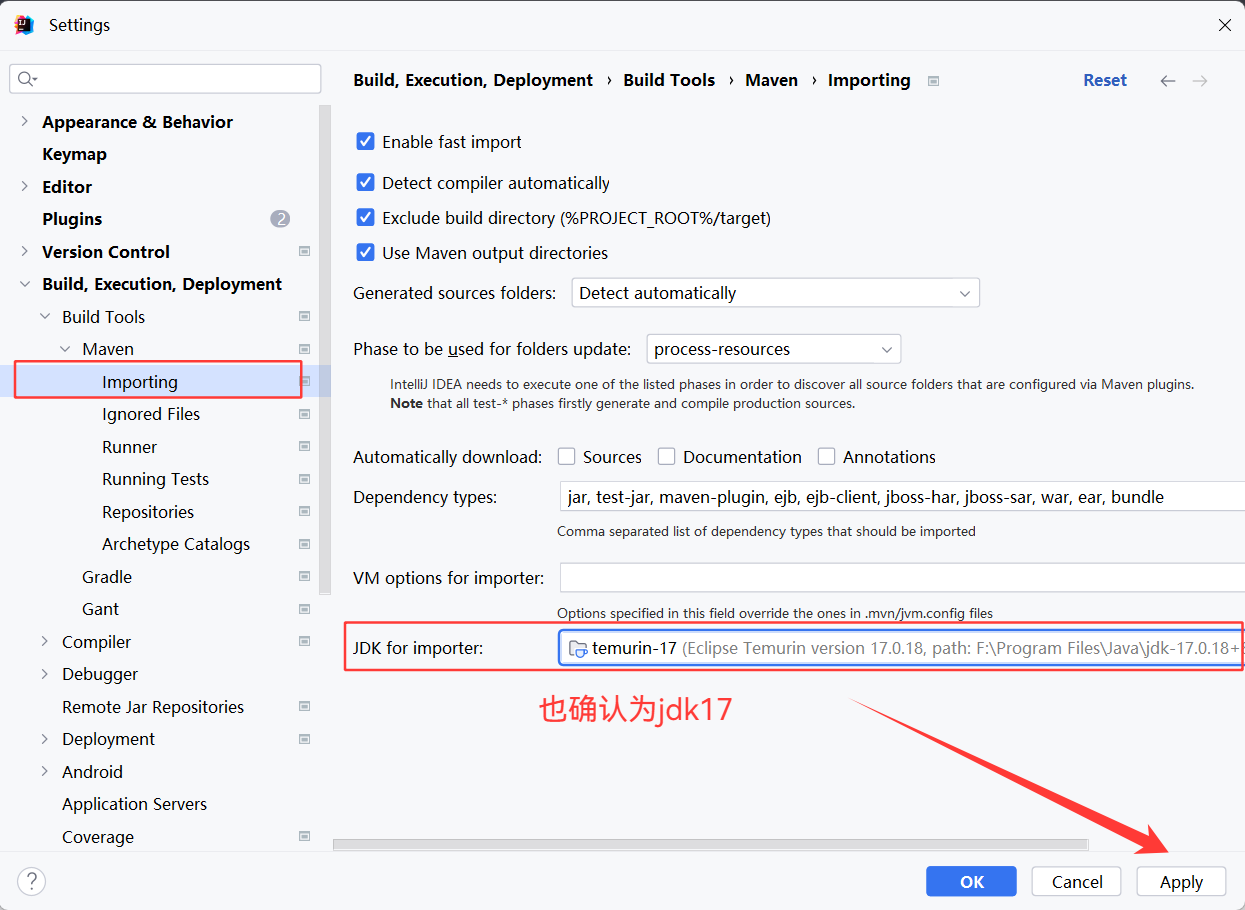
Task: Click the Plugins update count badge
Action: [x=280, y=219]
